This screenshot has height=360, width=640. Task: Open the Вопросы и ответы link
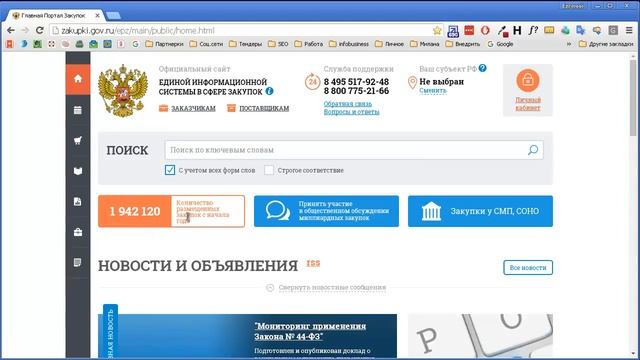point(351,112)
